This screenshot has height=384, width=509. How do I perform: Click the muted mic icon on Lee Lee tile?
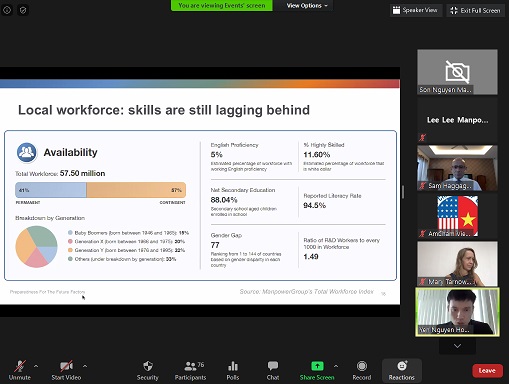coord(423,137)
